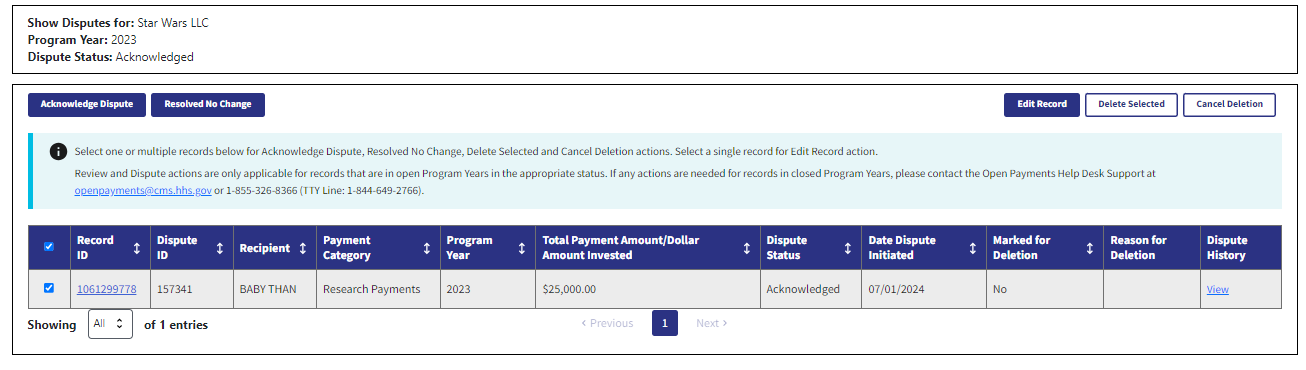This screenshot has height=370, width=1306.
Task: Sort Marked for Deletion column
Action: (1089, 248)
